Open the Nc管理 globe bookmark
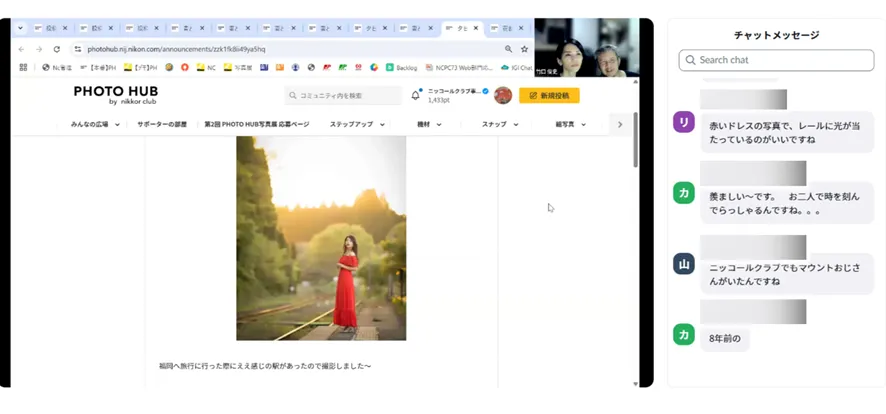The width and height of the screenshot is (886, 414). coord(57,67)
